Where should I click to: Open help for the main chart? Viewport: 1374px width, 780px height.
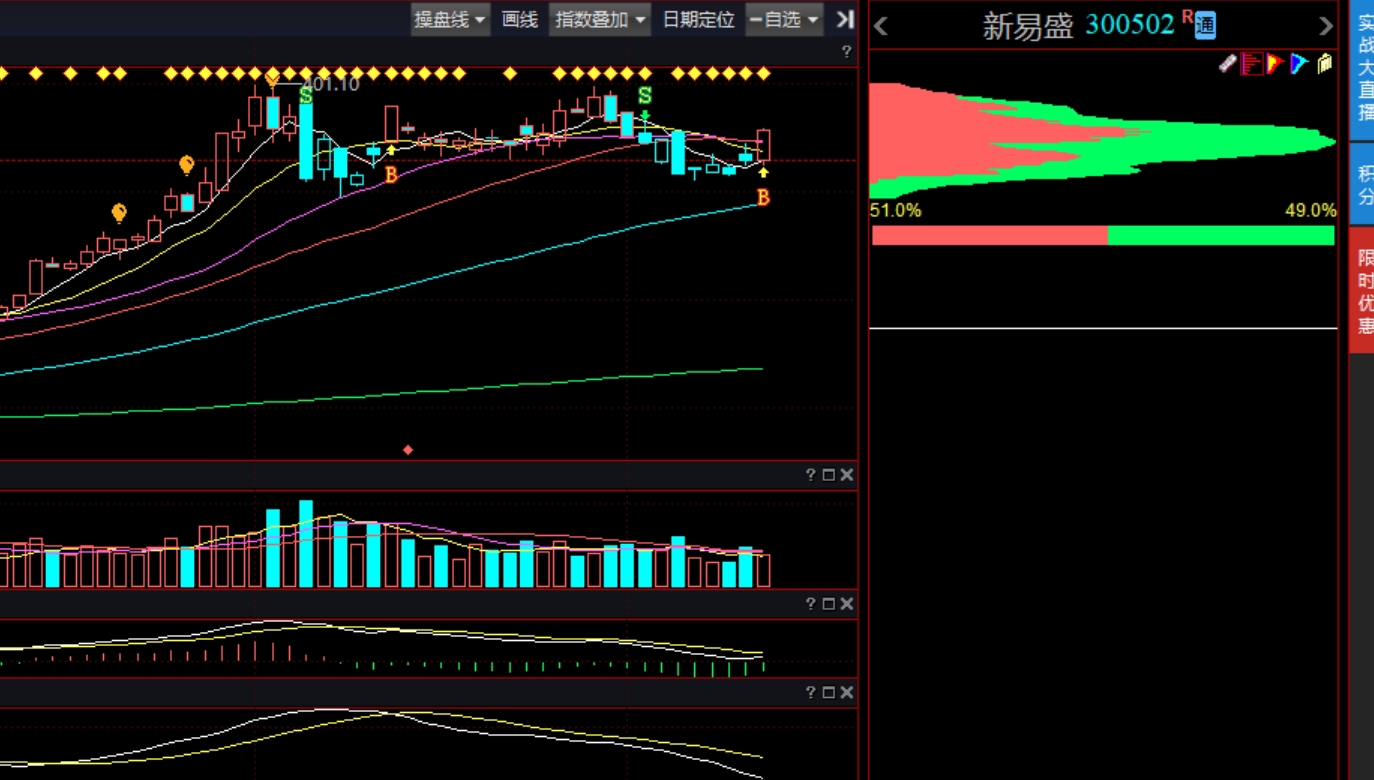[x=846, y=52]
